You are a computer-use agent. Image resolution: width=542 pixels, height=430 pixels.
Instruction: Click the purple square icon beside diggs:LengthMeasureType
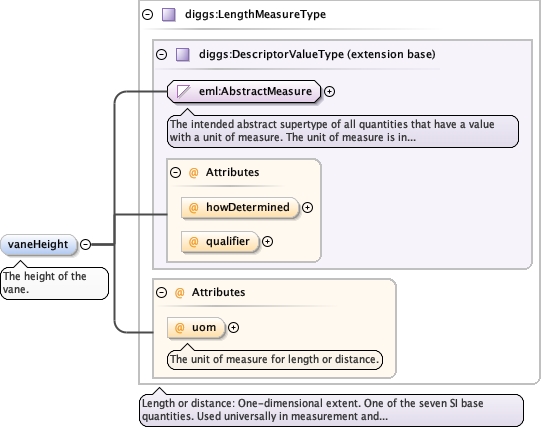pos(169,15)
